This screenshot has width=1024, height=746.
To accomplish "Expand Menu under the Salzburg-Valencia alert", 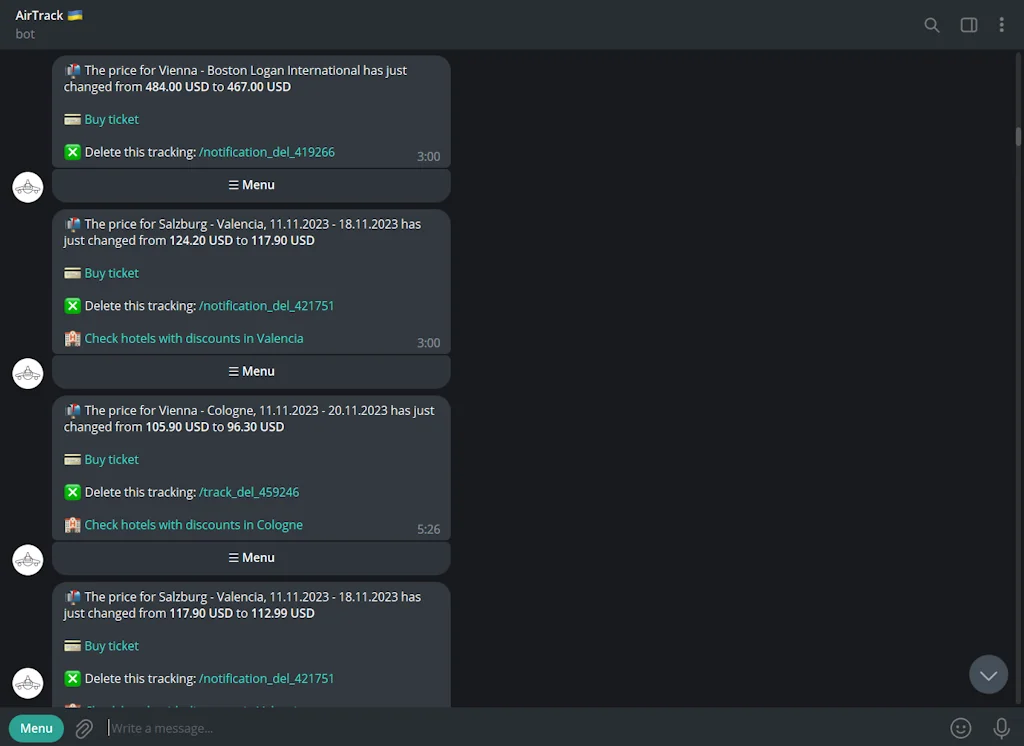I will pyautogui.click(x=251, y=371).
